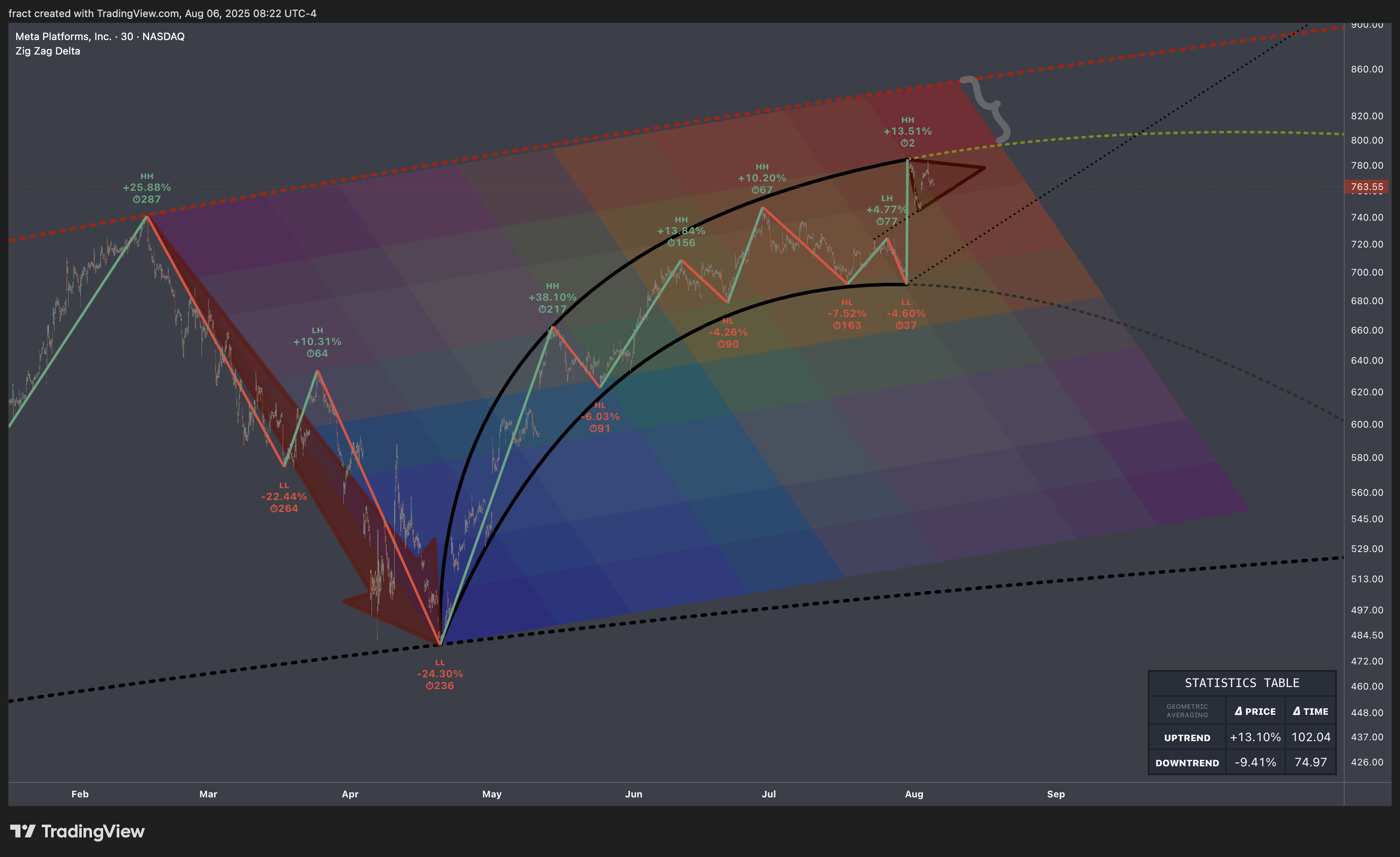Click the +13.51% HH swing label
This screenshot has width=1400, height=857.
tap(907, 131)
